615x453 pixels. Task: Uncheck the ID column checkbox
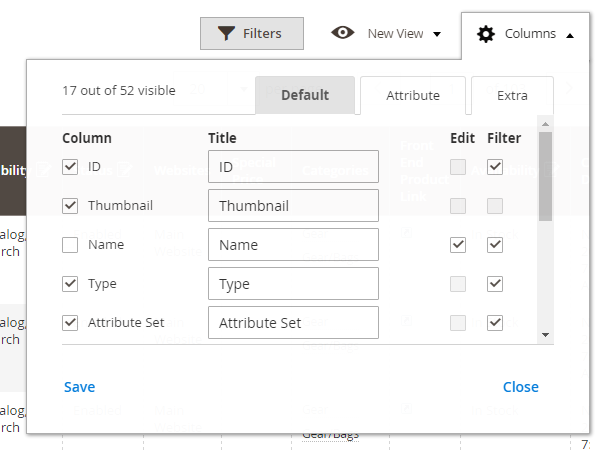[70, 167]
